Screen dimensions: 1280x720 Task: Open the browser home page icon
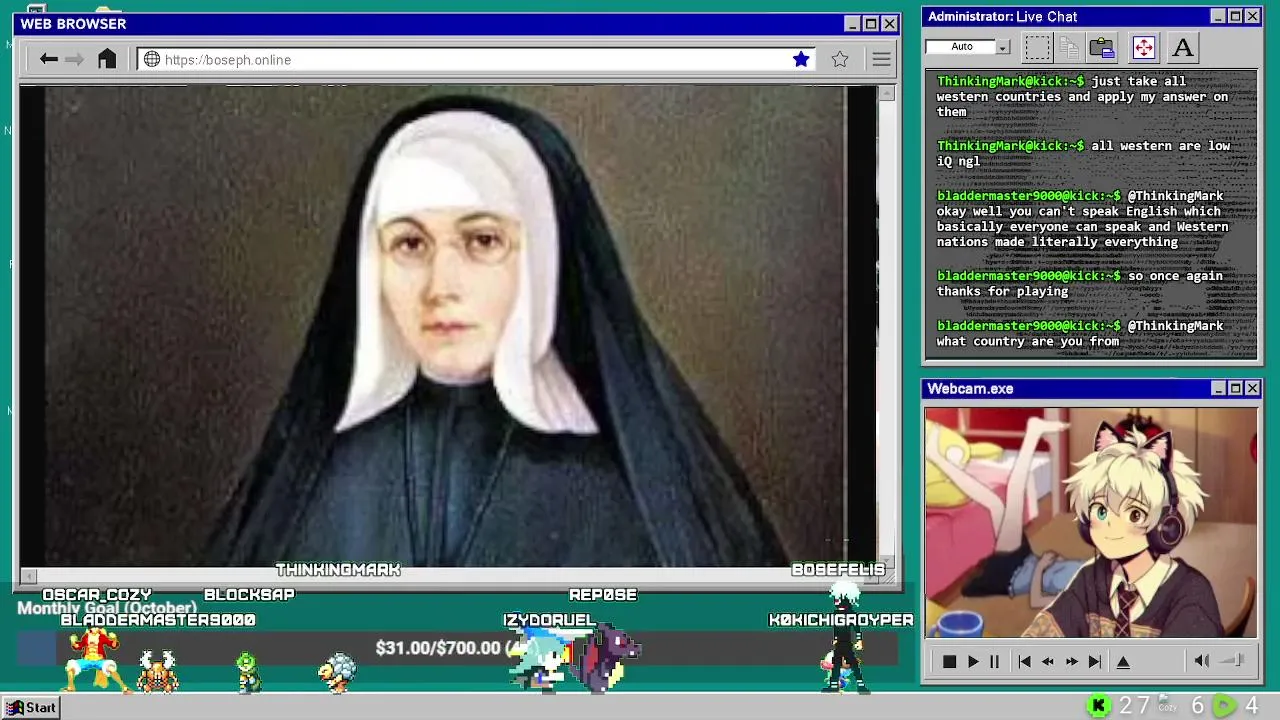pyautogui.click(x=107, y=59)
